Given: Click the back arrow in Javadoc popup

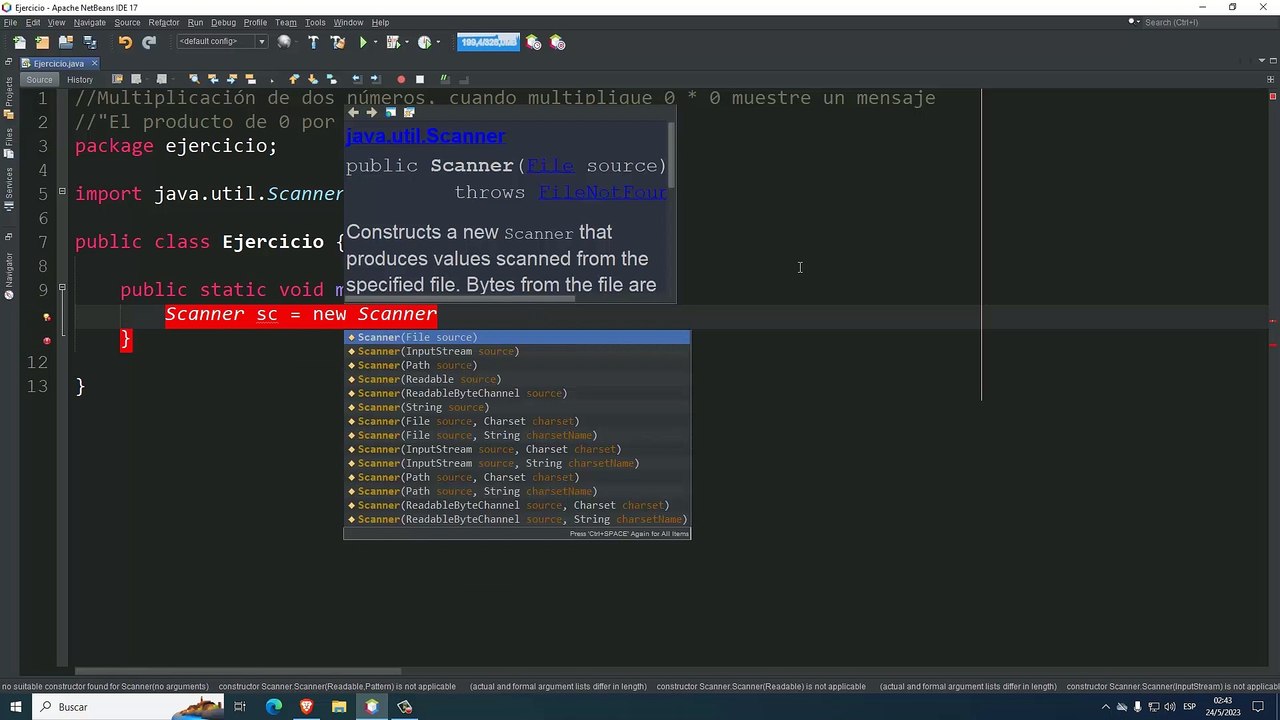Looking at the screenshot, I should click(x=353, y=112).
